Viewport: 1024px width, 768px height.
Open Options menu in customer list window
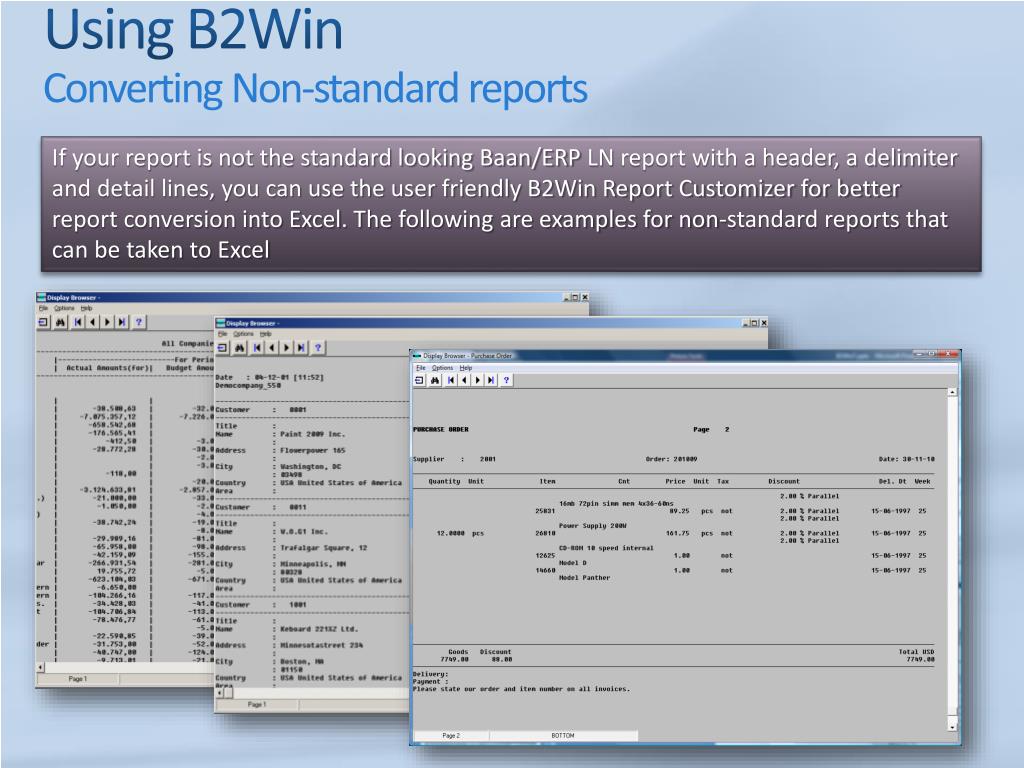(x=244, y=334)
